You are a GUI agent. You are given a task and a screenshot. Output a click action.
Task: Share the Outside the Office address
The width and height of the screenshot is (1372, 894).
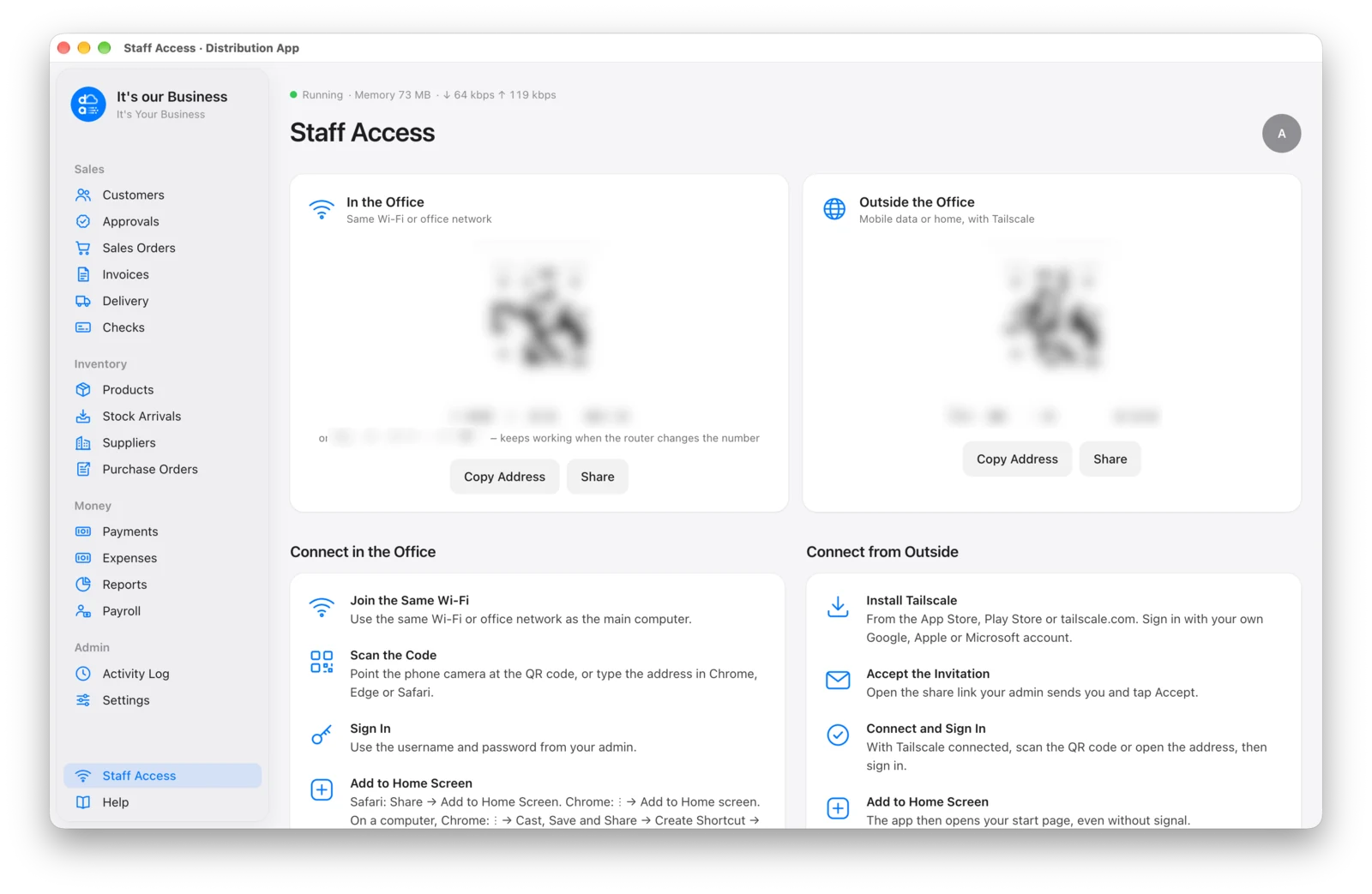[1110, 459]
